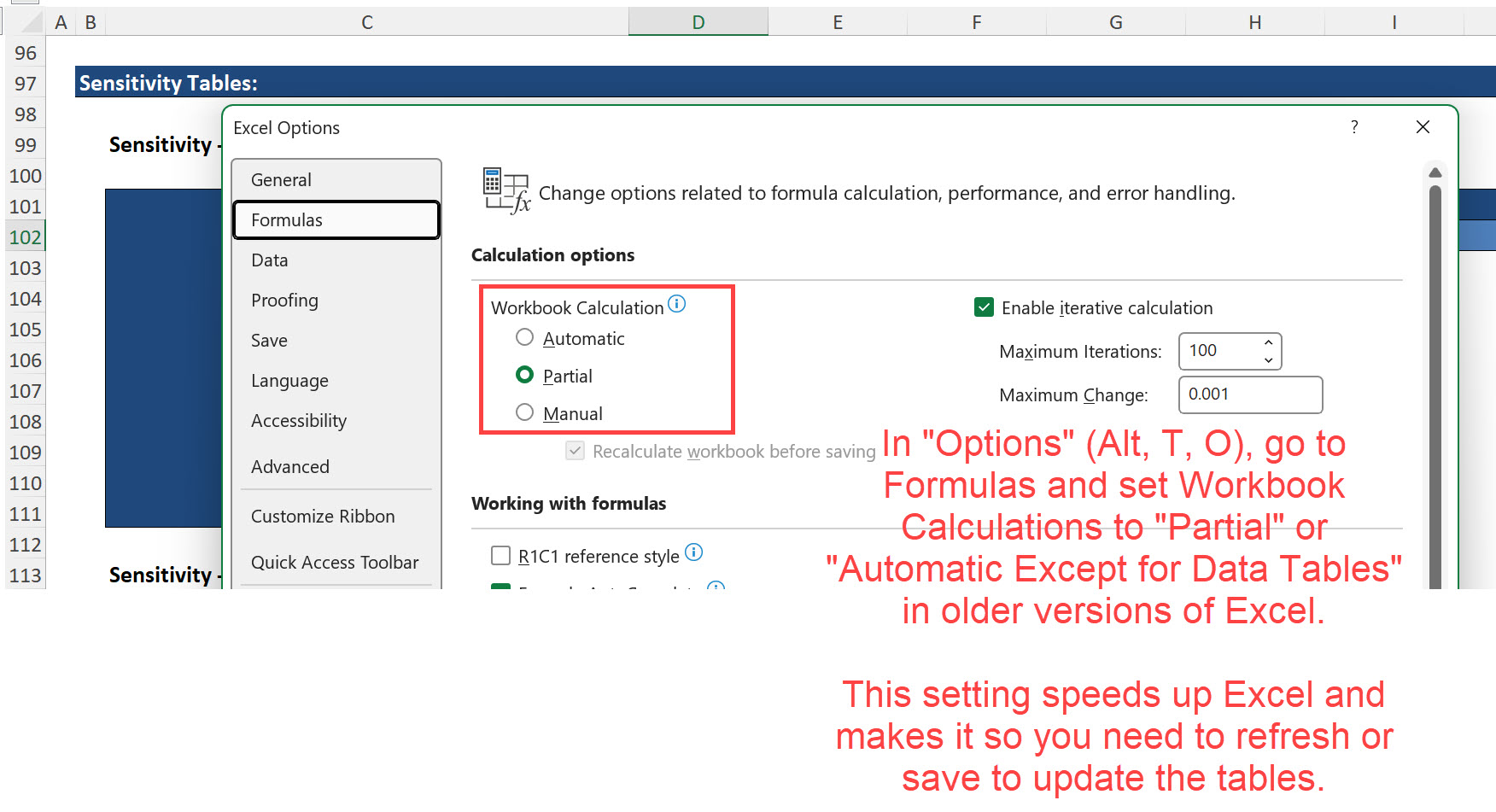Click the Excel Options vertical scrollbar thumb
1496x812 pixels.
(1435, 386)
